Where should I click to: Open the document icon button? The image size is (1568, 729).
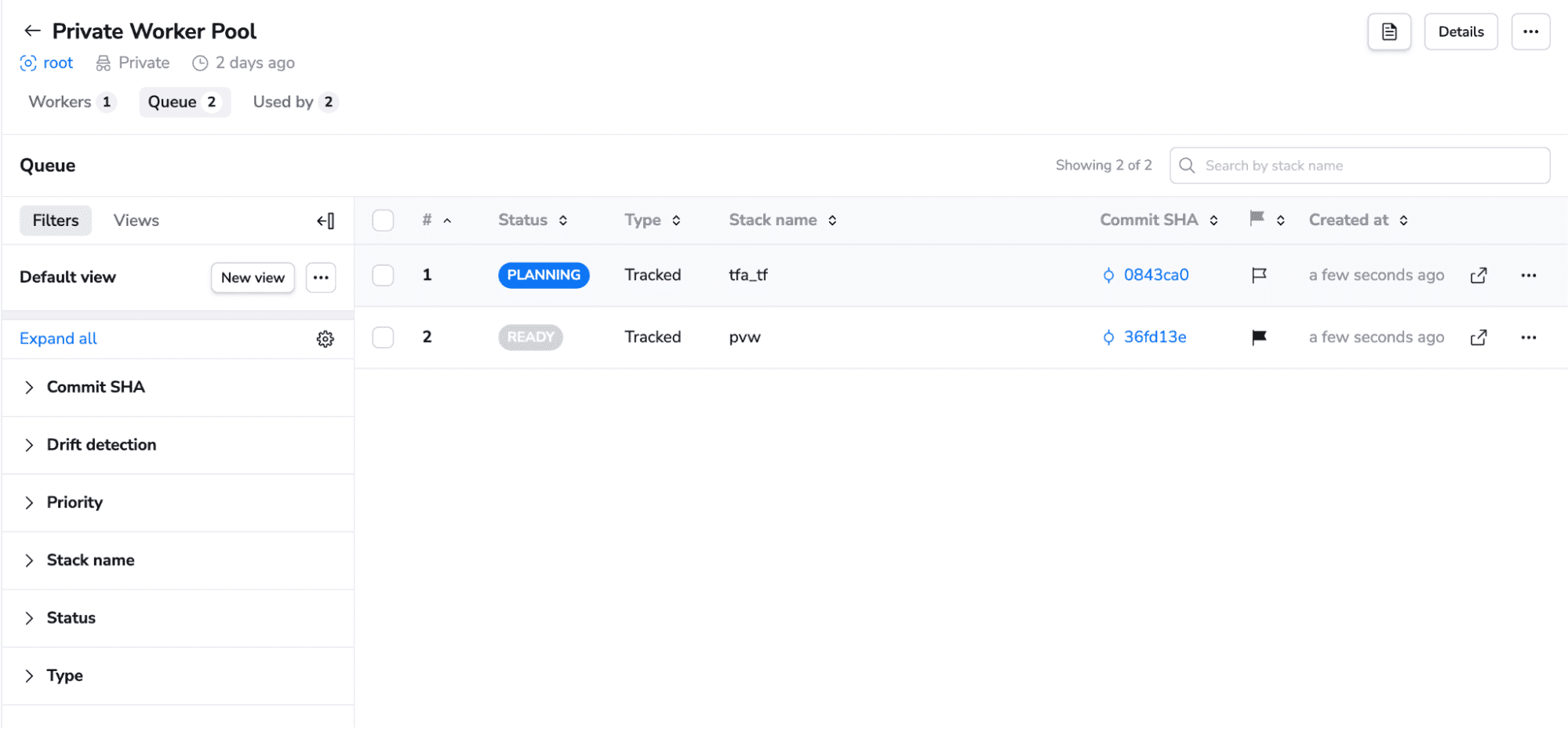point(1389,32)
